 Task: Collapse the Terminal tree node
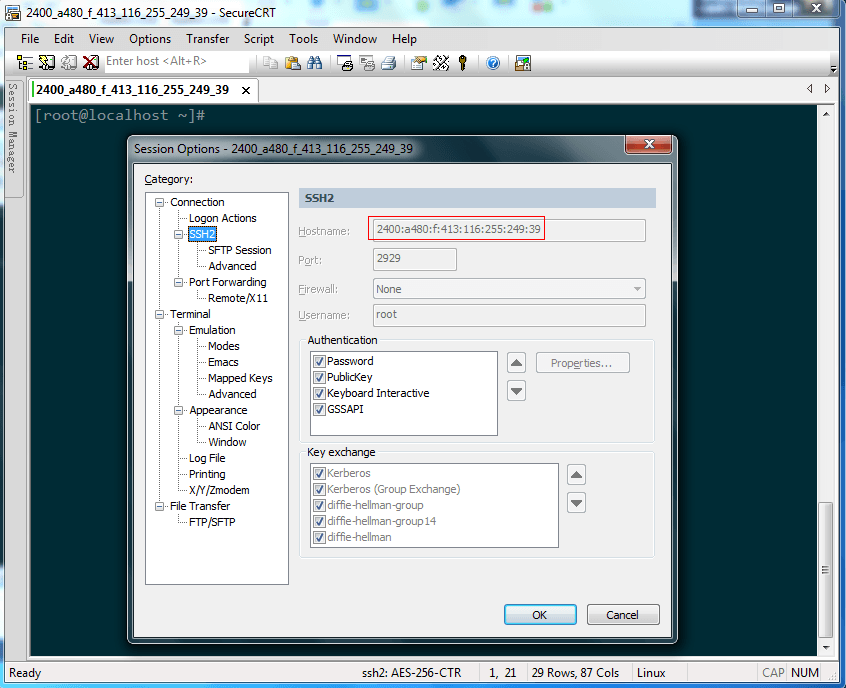tap(160, 314)
